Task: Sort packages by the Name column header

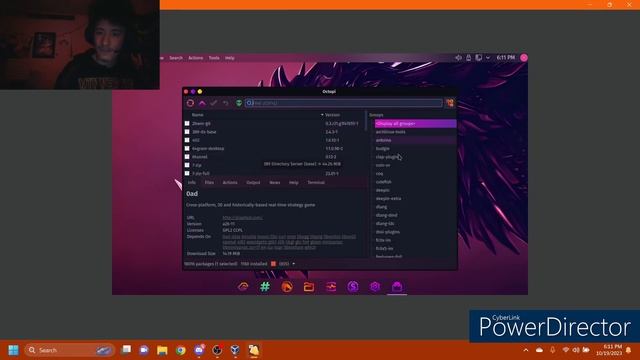Action: point(198,115)
